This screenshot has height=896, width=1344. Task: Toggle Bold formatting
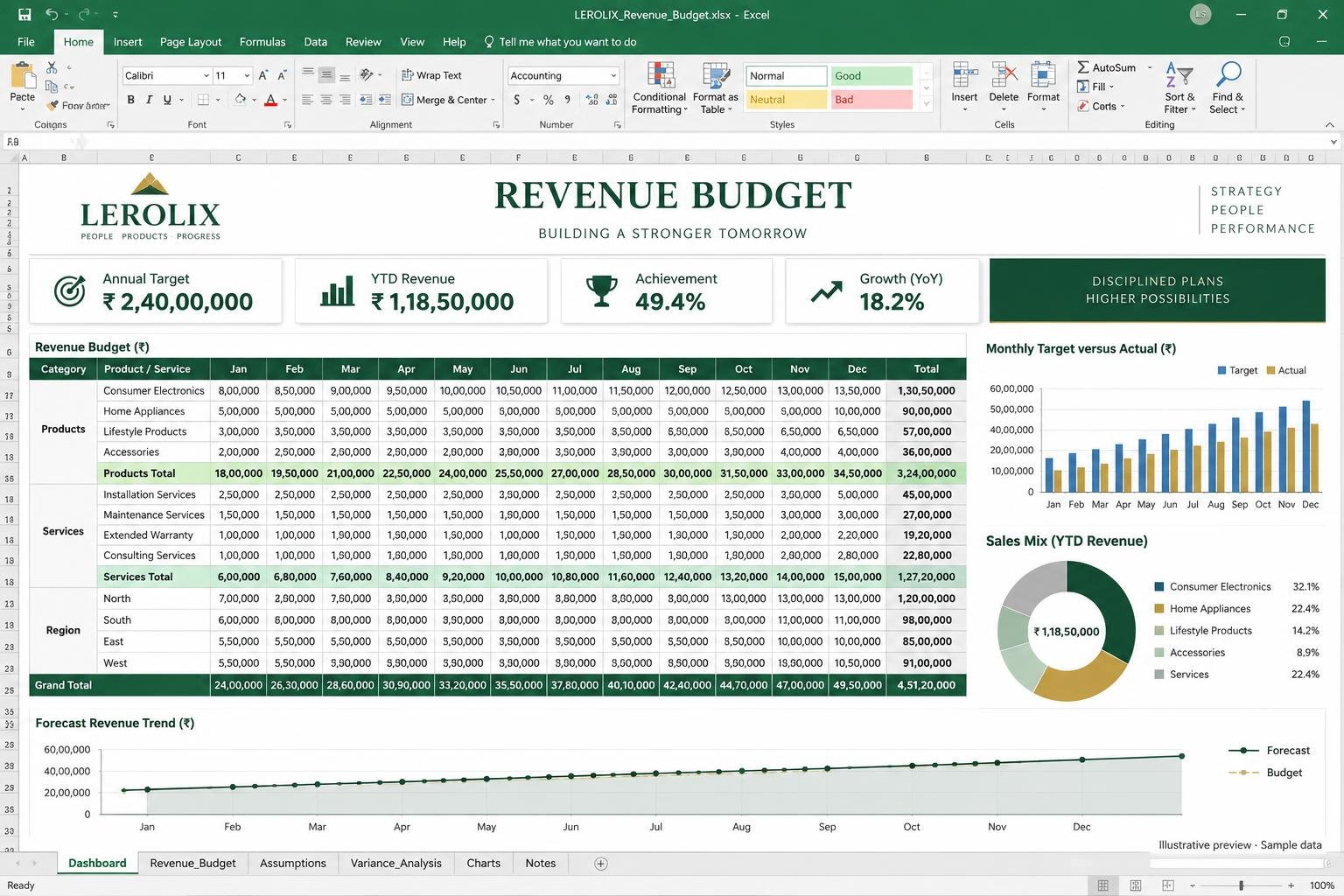tap(131, 100)
